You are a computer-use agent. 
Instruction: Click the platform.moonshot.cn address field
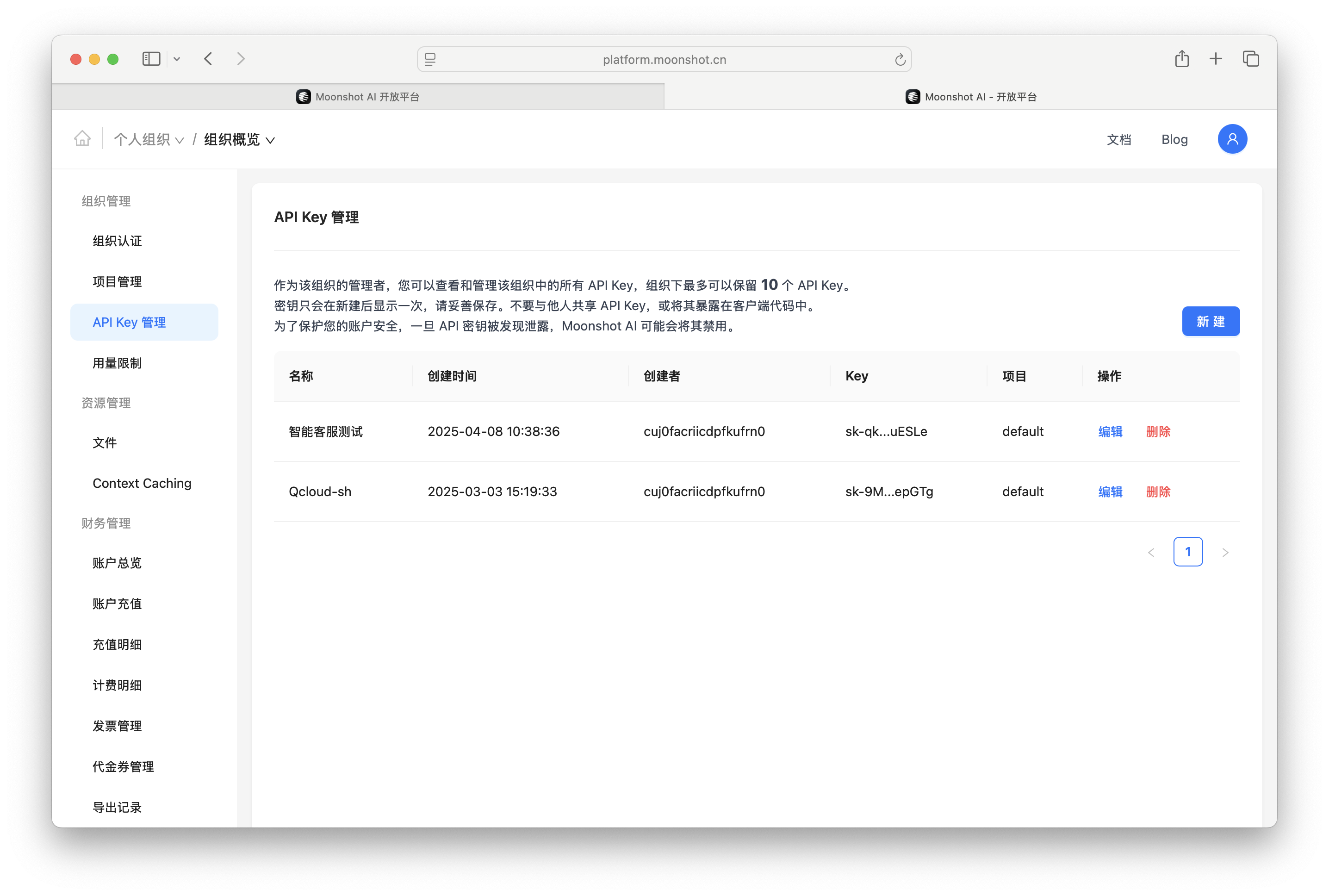point(664,59)
